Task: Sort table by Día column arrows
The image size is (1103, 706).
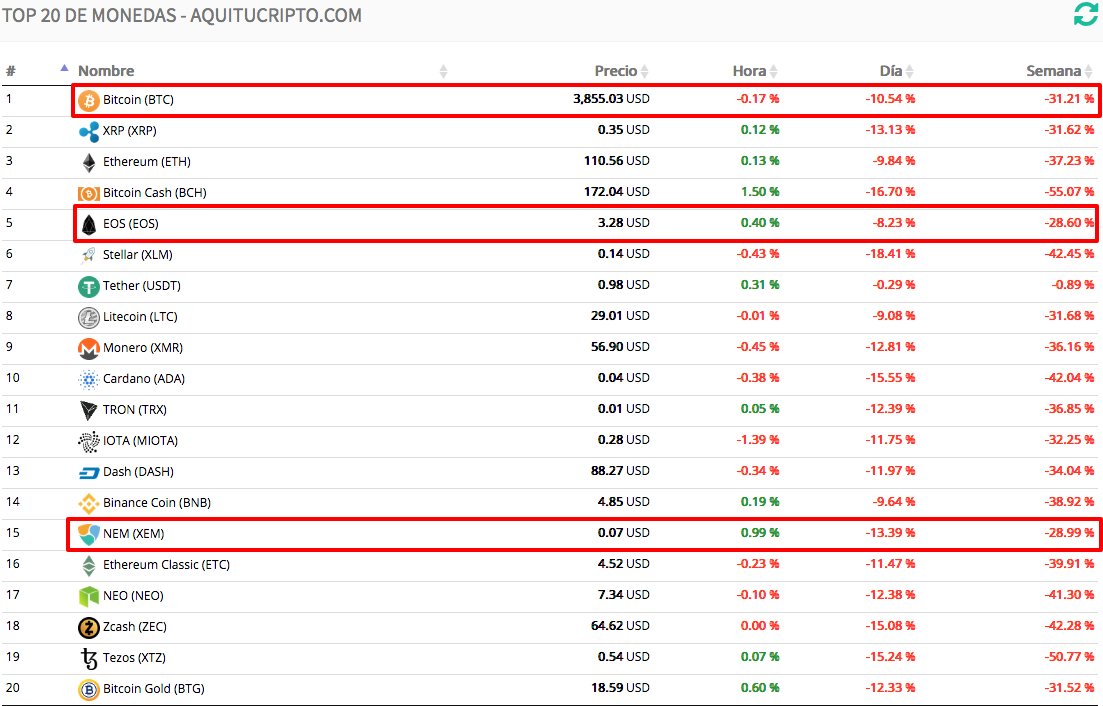Action: [x=910, y=71]
